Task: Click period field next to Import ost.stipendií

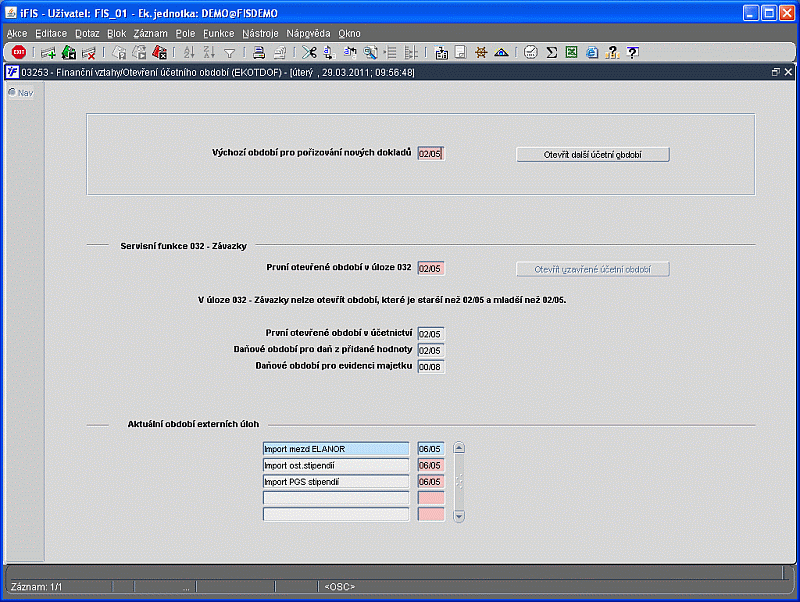Action: point(431,465)
